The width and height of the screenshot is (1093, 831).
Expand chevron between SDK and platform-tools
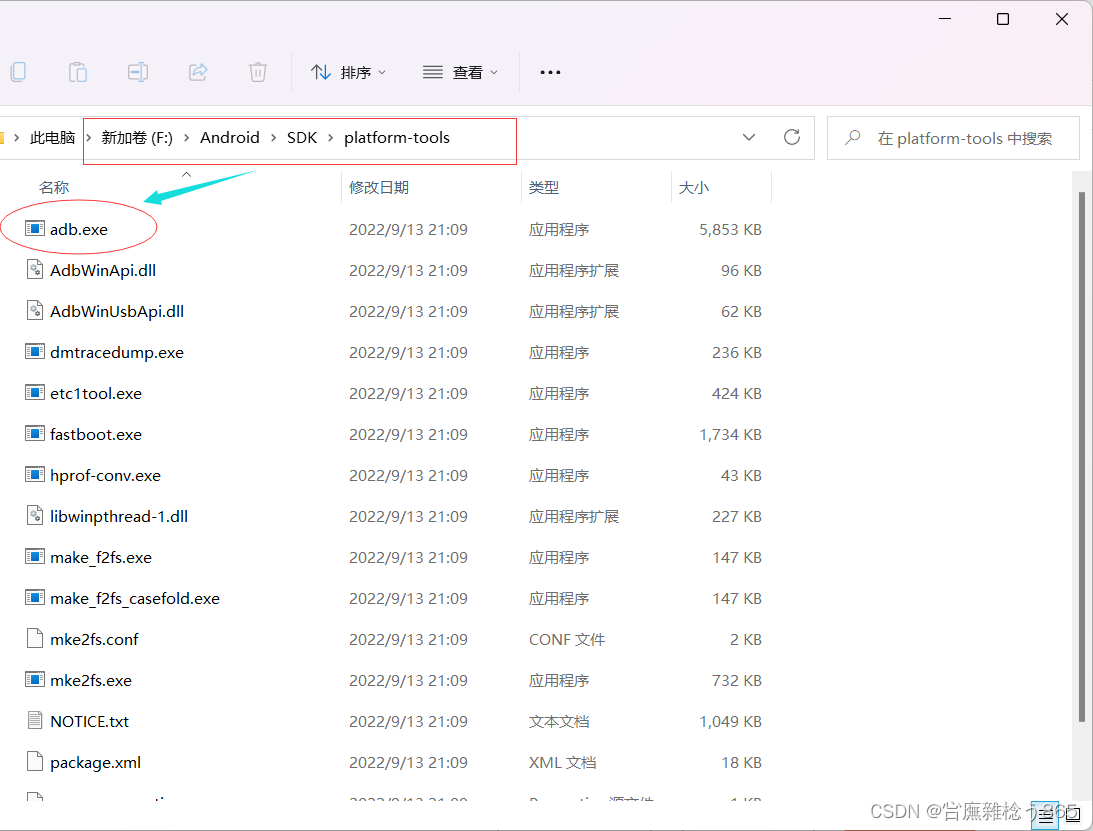pos(330,138)
